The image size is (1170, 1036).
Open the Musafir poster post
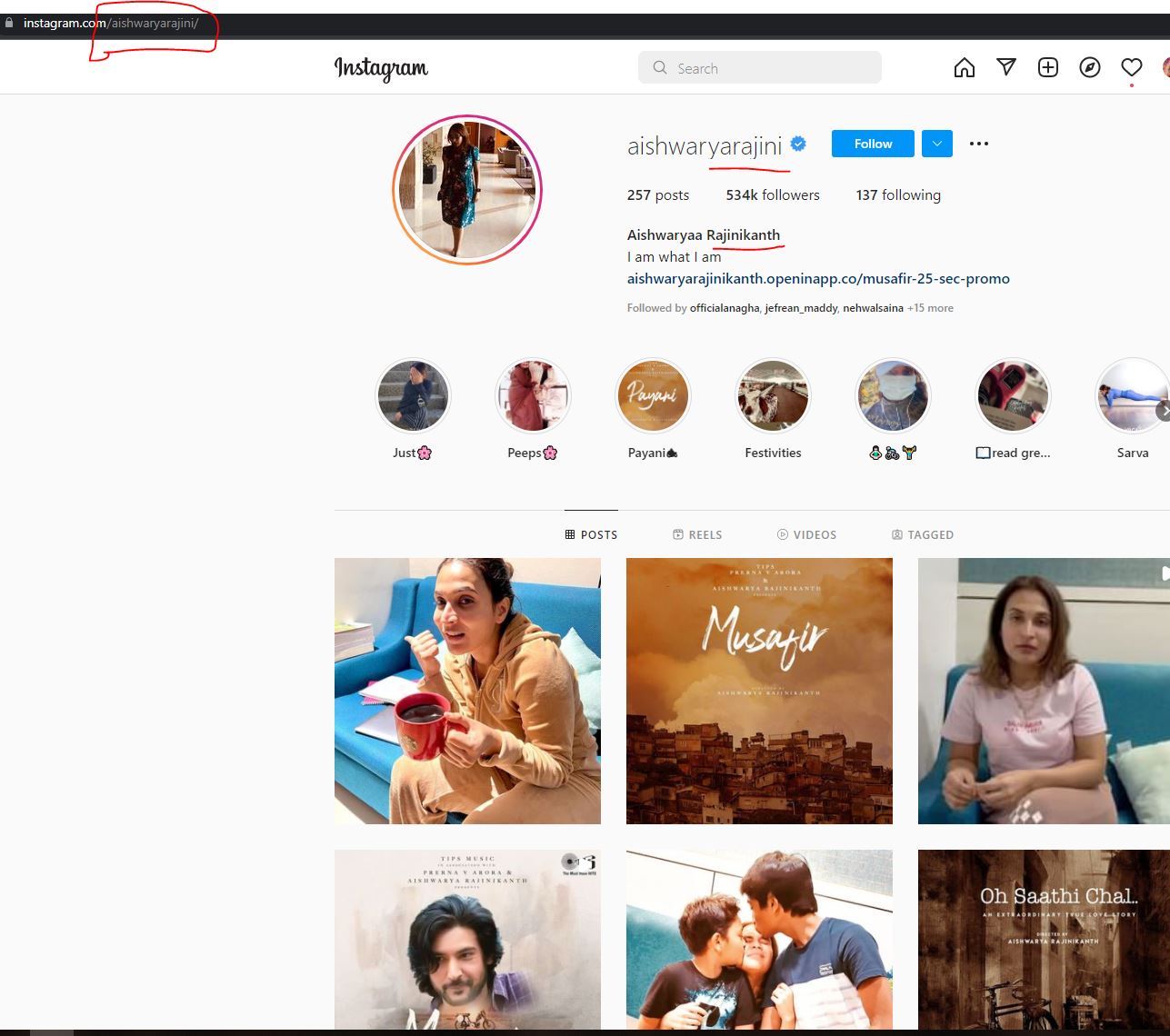(759, 691)
